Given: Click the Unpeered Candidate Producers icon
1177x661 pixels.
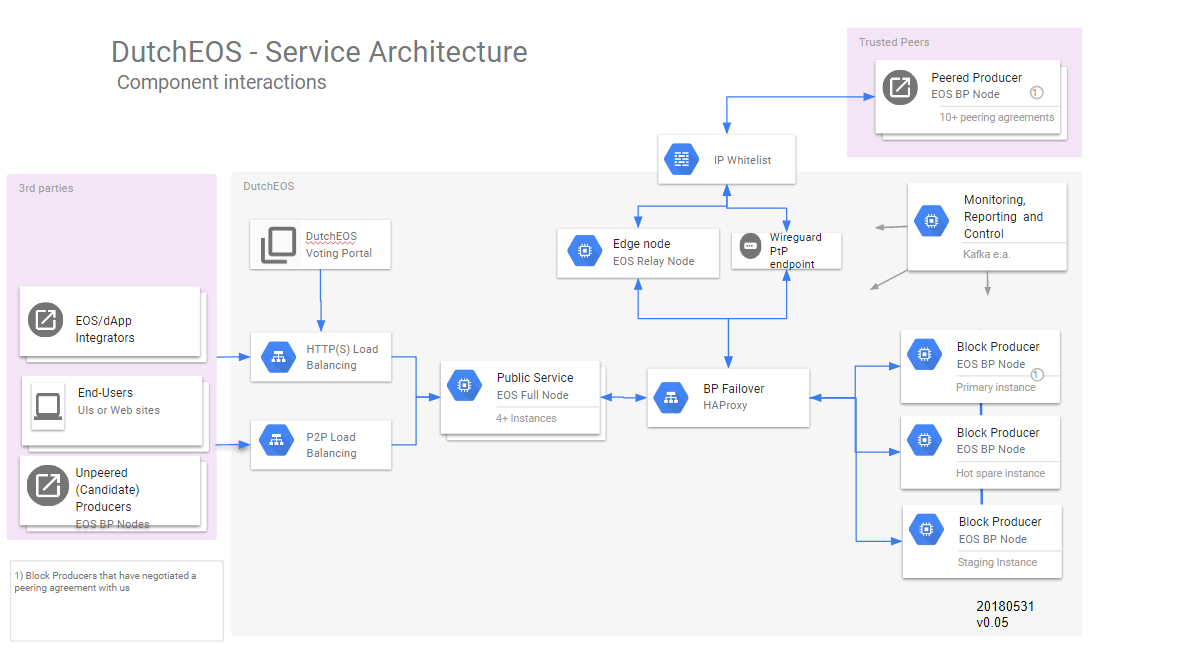Looking at the screenshot, I should click(48, 485).
